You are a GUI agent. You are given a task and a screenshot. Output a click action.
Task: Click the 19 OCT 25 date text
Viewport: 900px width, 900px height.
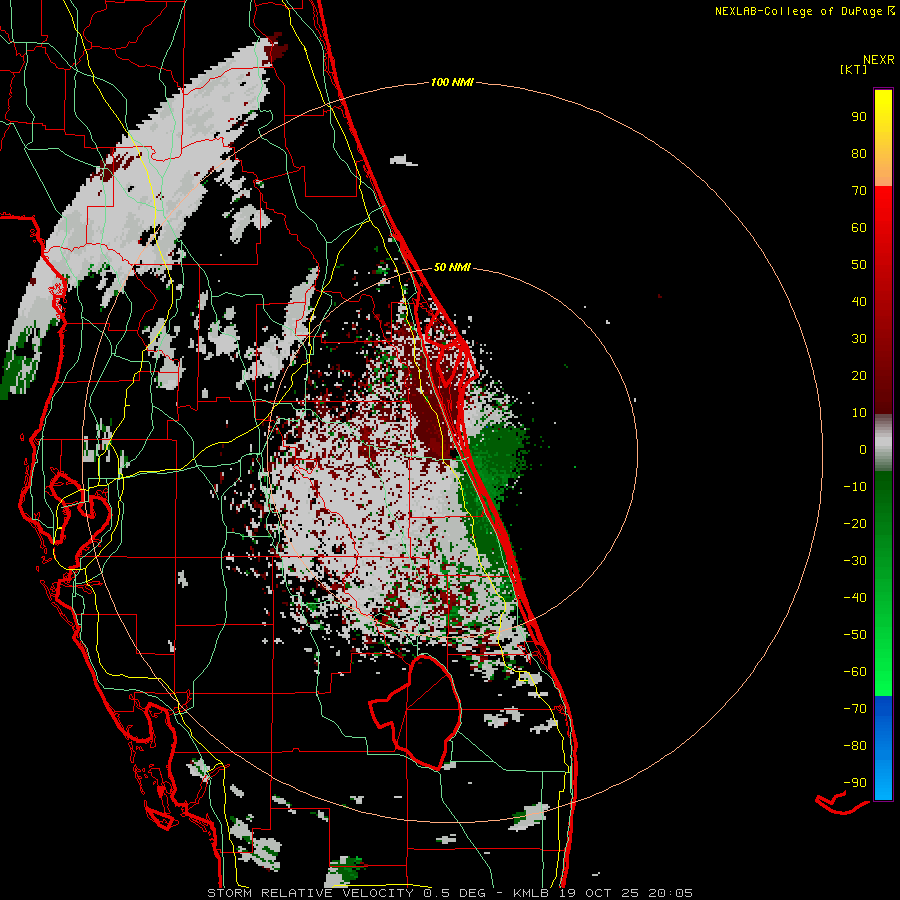pos(599,893)
